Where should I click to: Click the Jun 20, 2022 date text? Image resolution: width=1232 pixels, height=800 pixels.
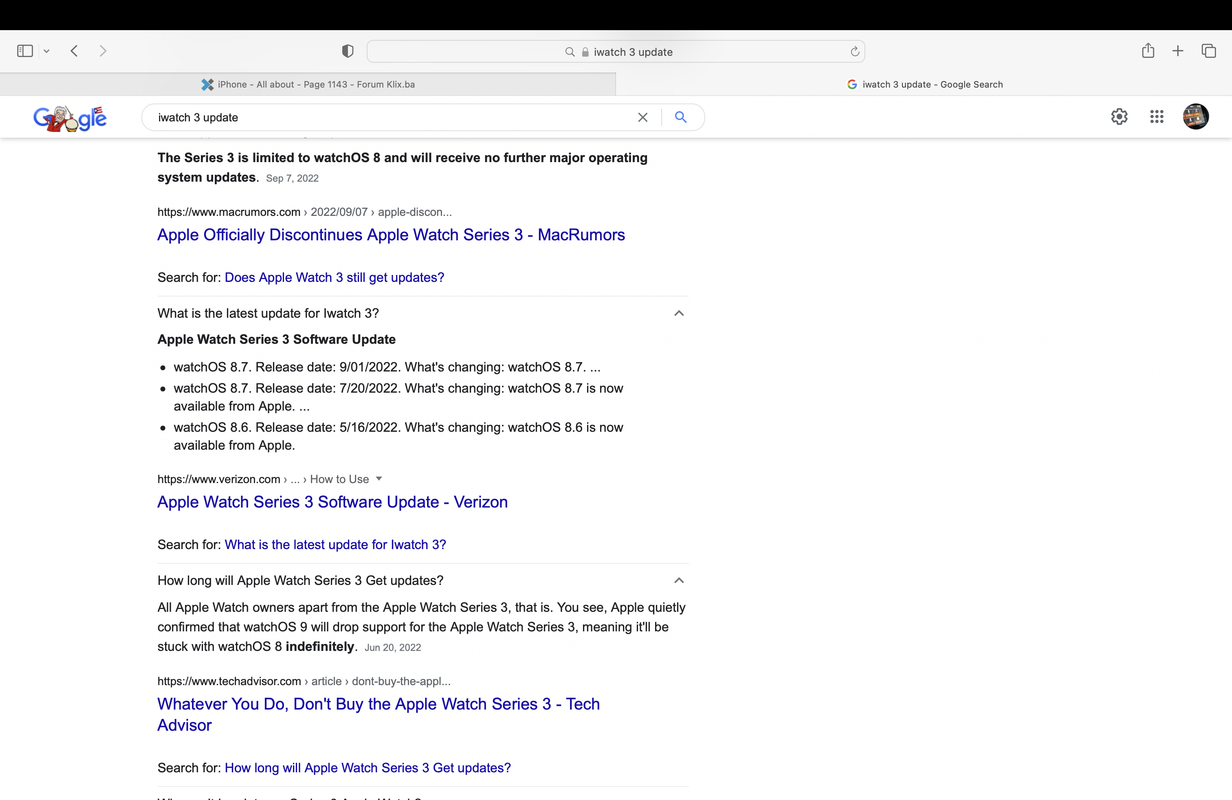[x=392, y=648]
